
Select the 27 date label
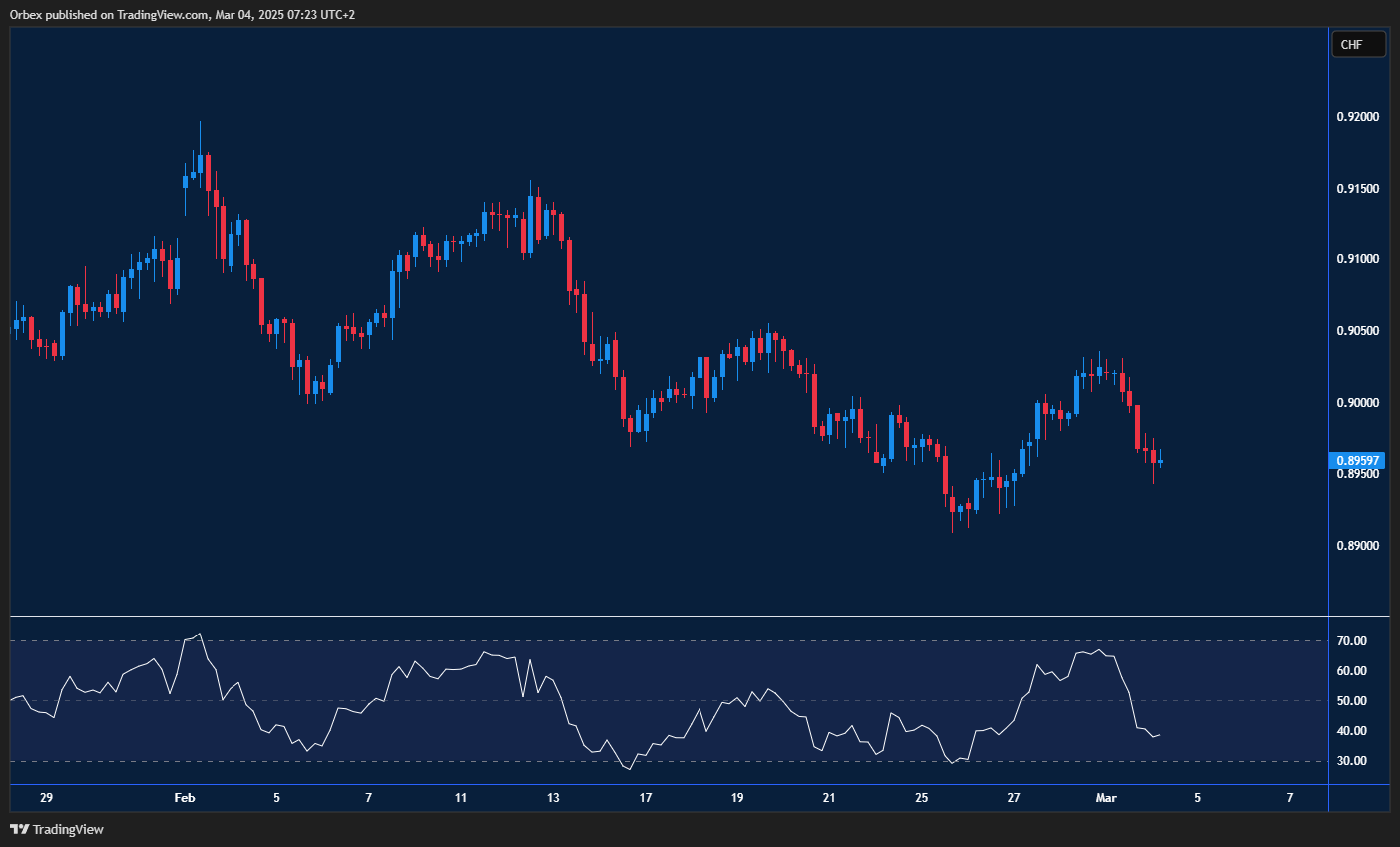point(1013,798)
